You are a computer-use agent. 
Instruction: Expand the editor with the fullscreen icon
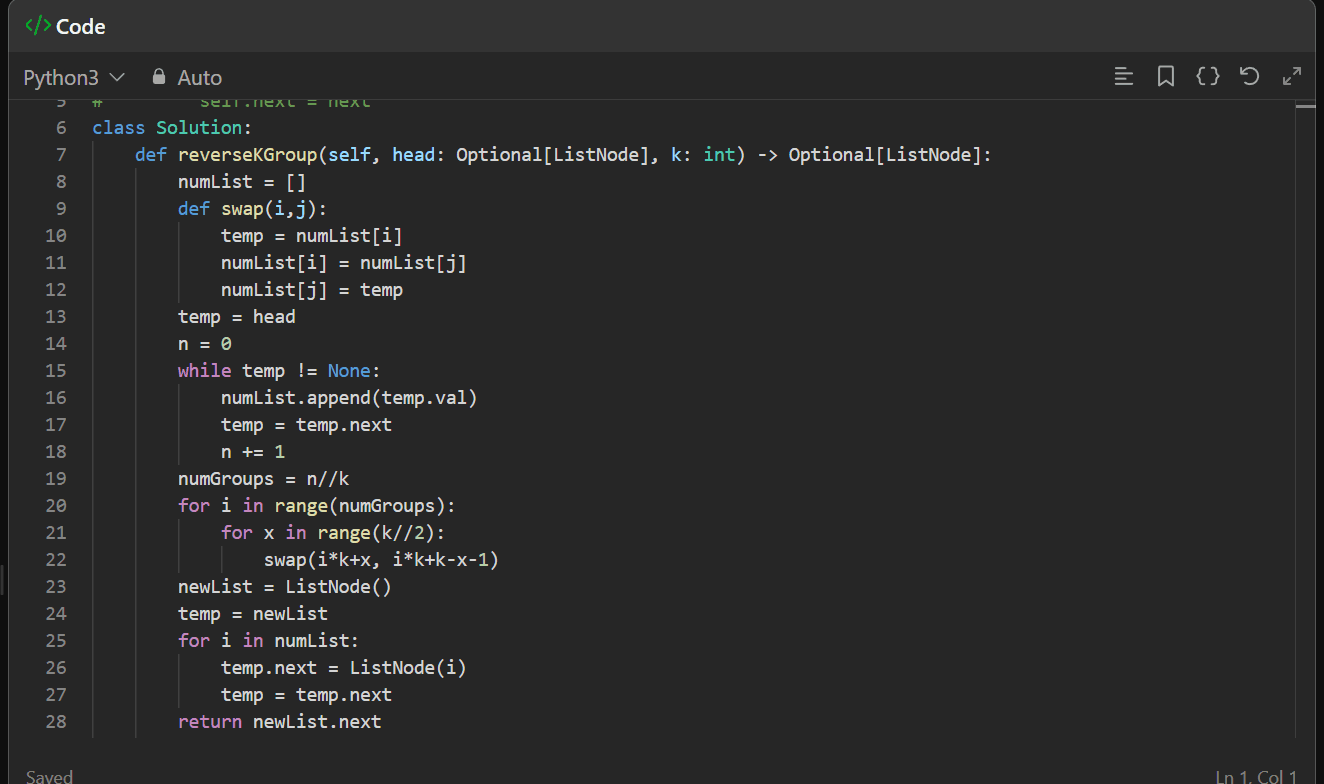[1292, 77]
